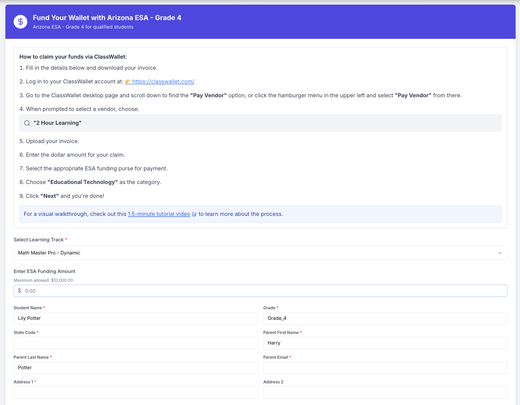The width and height of the screenshot is (520, 405).
Task: Click the step "5. Upload your invoice."
Action: pyautogui.click(x=49, y=141)
